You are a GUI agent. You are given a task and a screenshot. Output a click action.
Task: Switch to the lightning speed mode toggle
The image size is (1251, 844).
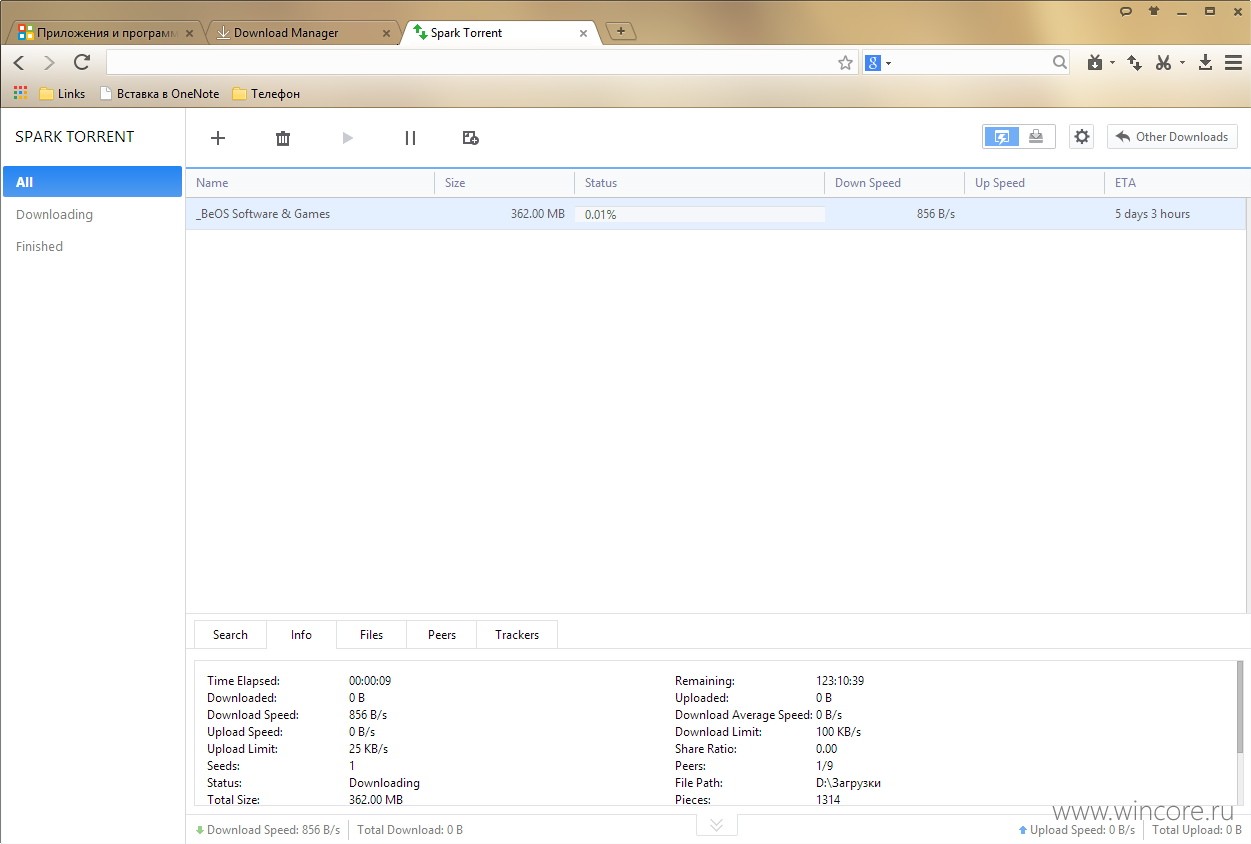[x=1001, y=137]
